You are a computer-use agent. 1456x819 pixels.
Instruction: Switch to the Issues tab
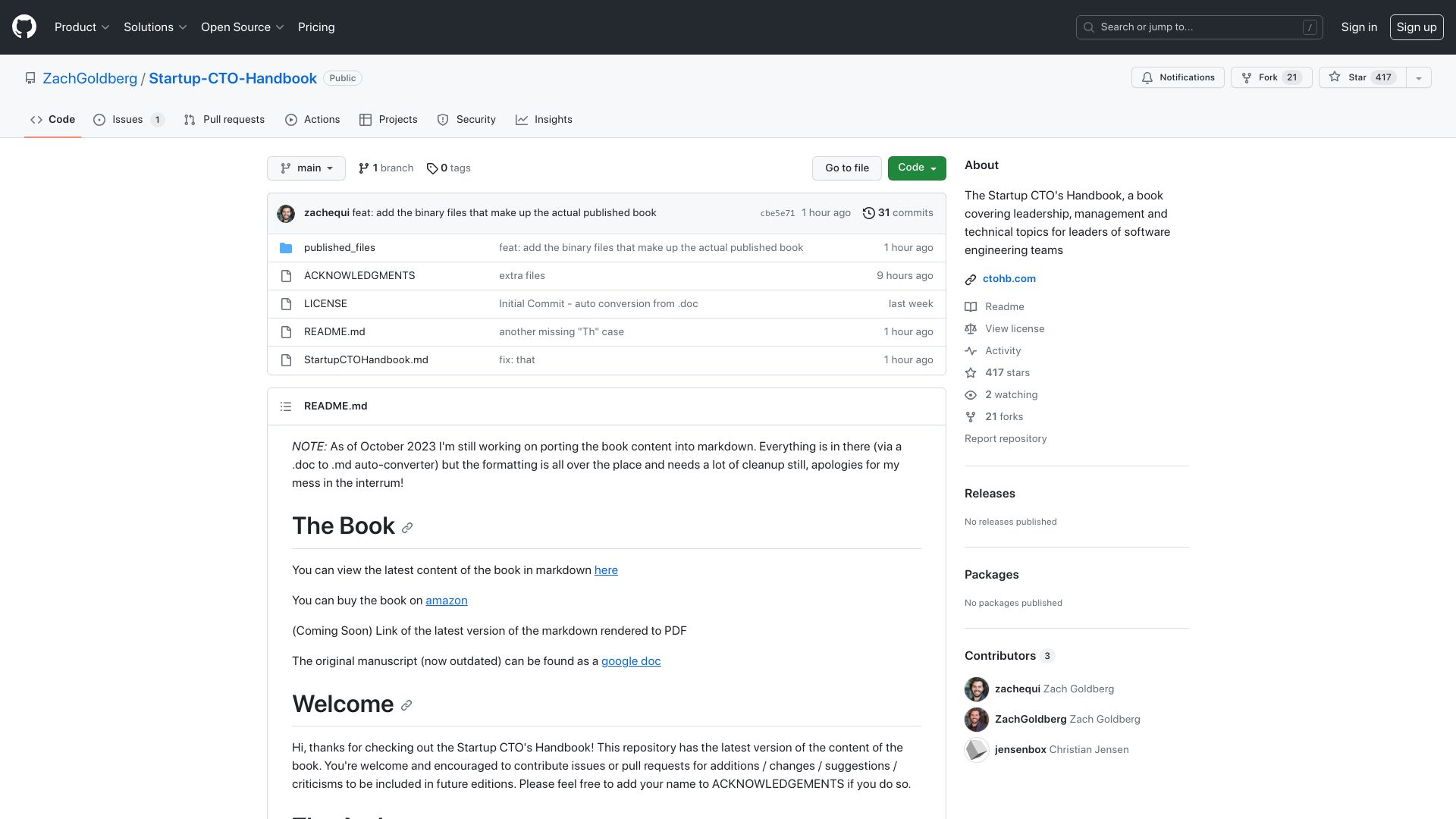tap(128, 120)
